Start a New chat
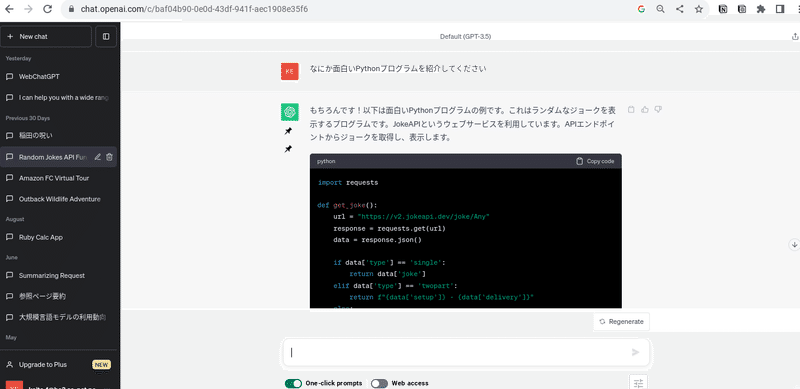Screen dimensions: 800x389 pyautogui.click(x=46, y=36)
